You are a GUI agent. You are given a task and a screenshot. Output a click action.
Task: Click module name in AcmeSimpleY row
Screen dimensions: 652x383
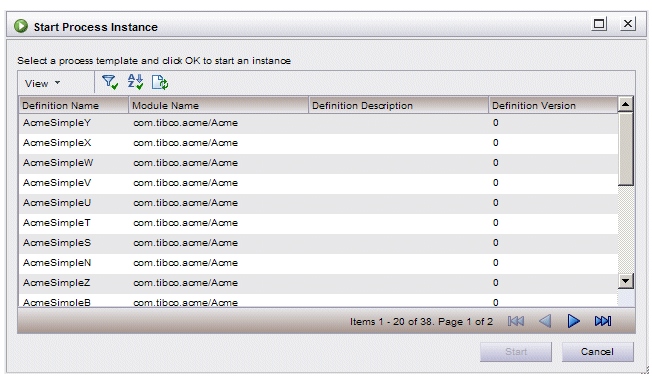pos(185,123)
